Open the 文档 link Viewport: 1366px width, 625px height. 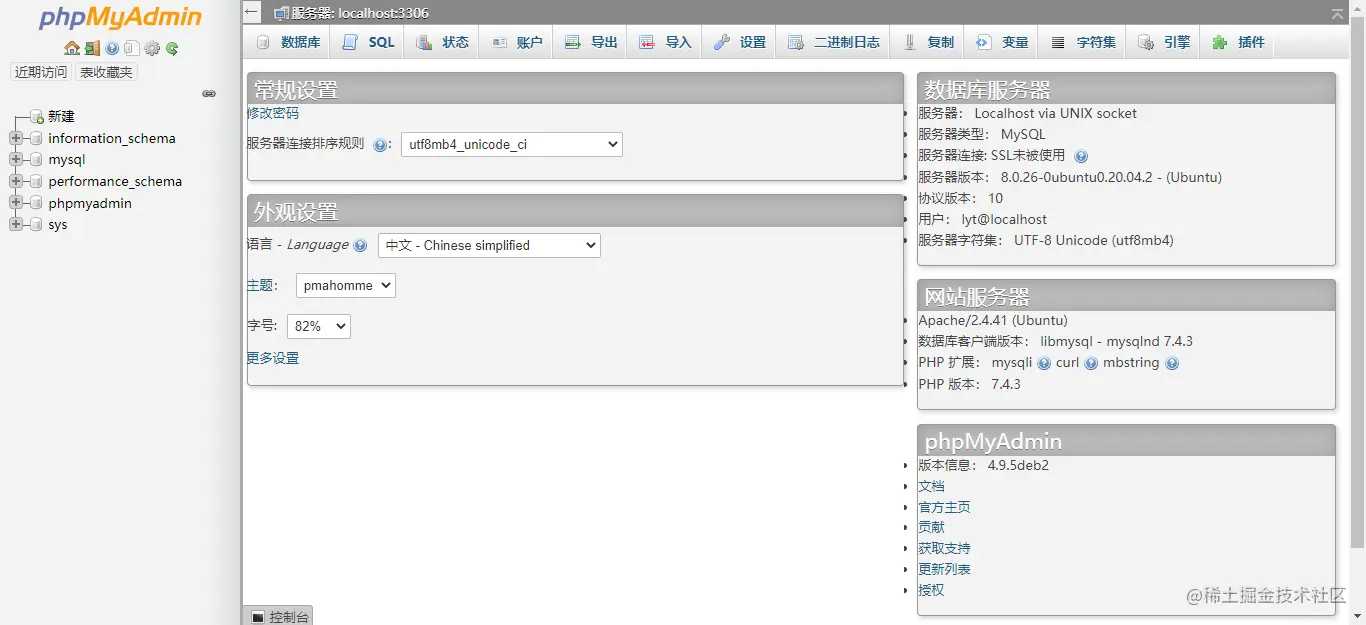tap(932, 486)
